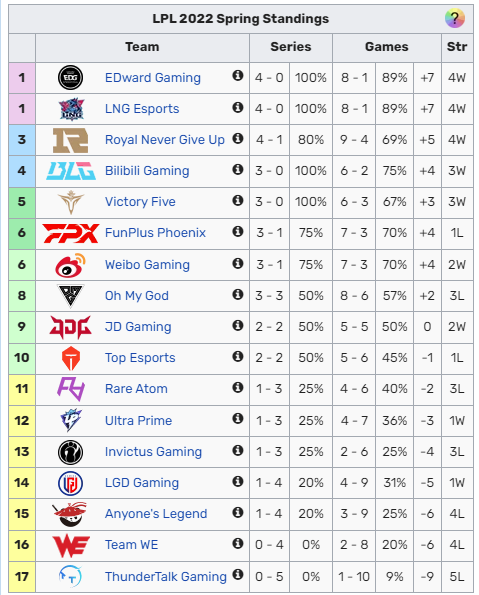Open the Ultra Prime team link
The width and height of the screenshot is (479, 595).
pos(138,420)
